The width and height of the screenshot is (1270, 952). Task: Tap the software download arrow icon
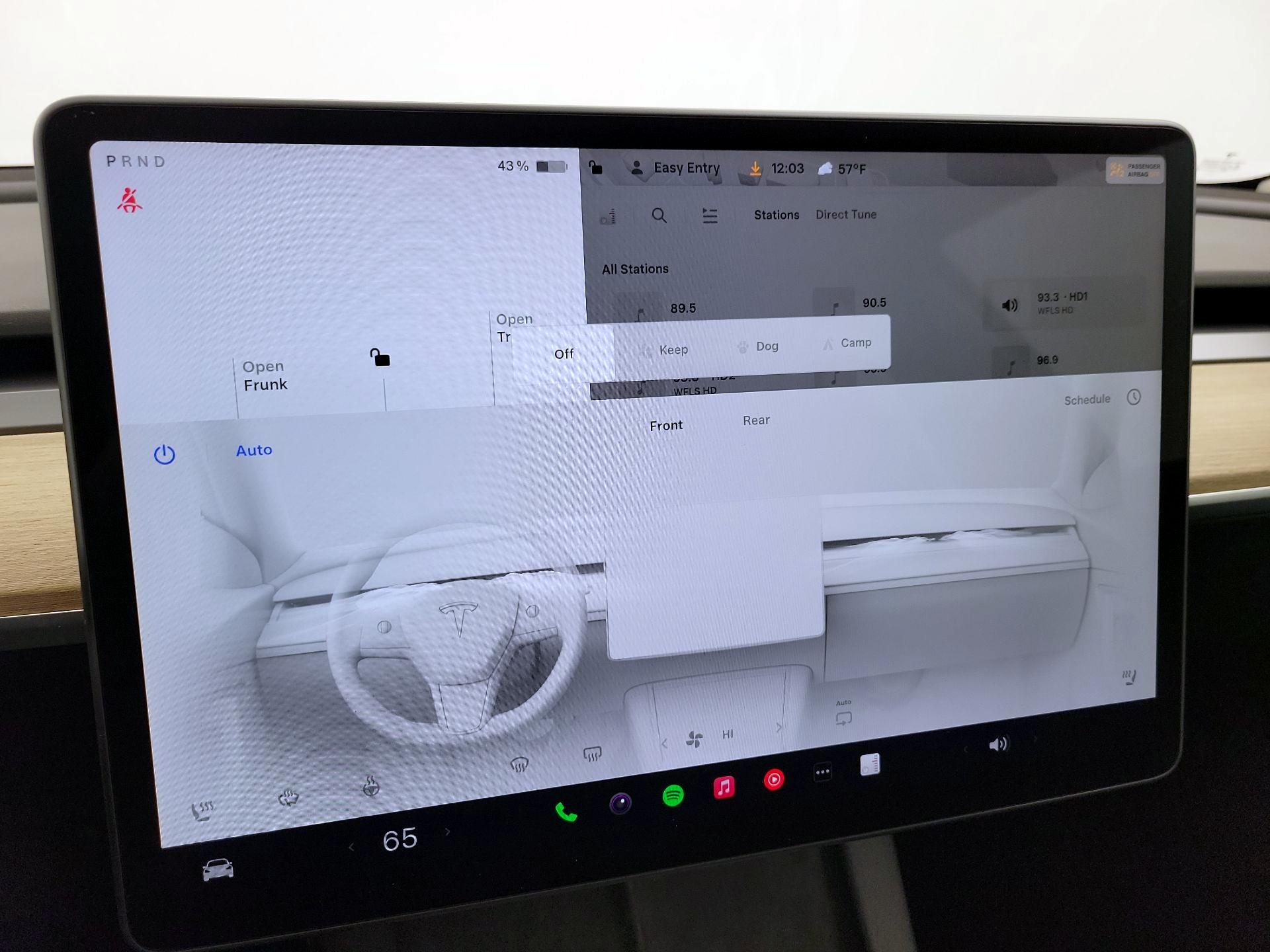click(x=755, y=169)
